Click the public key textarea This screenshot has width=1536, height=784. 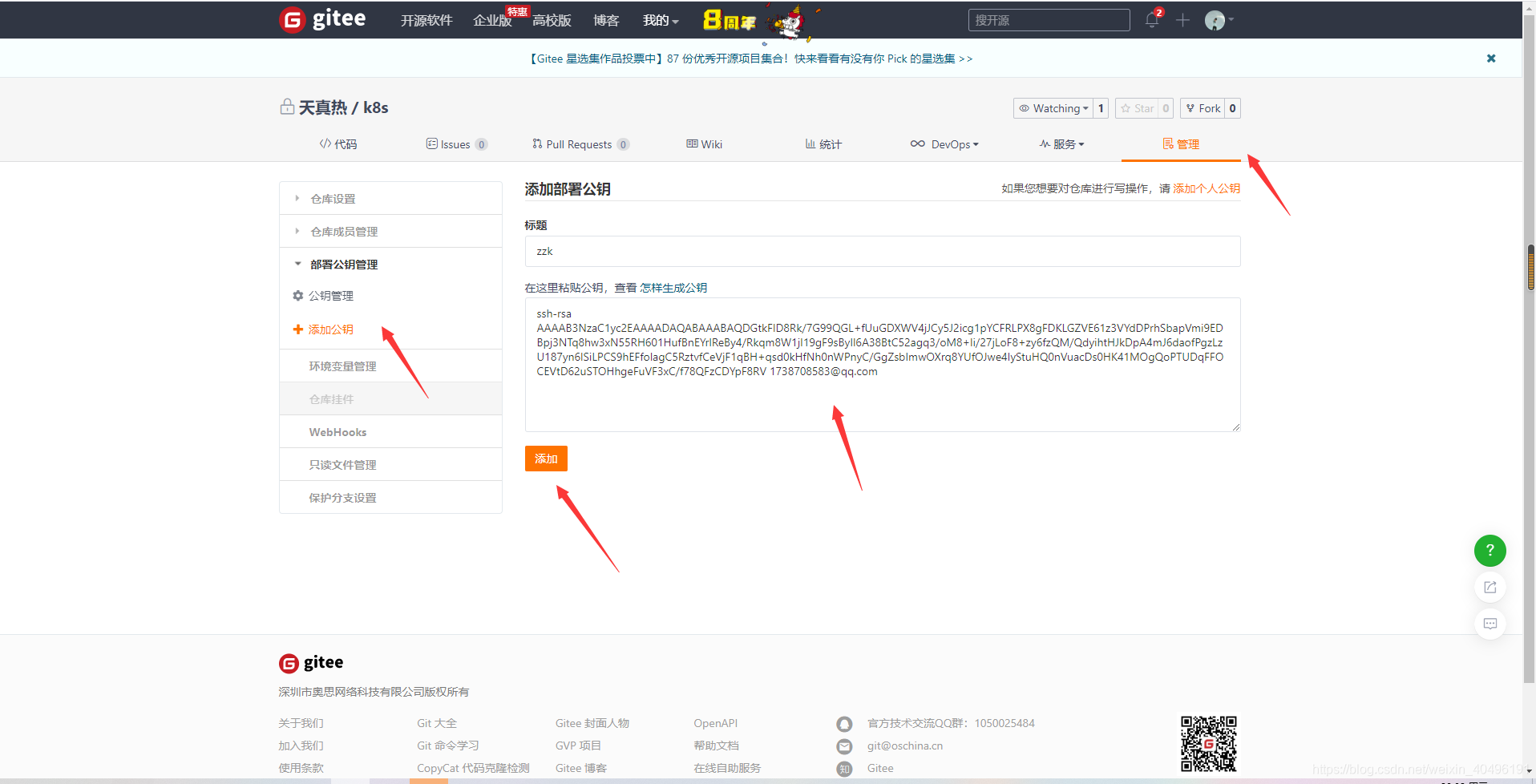point(883,365)
